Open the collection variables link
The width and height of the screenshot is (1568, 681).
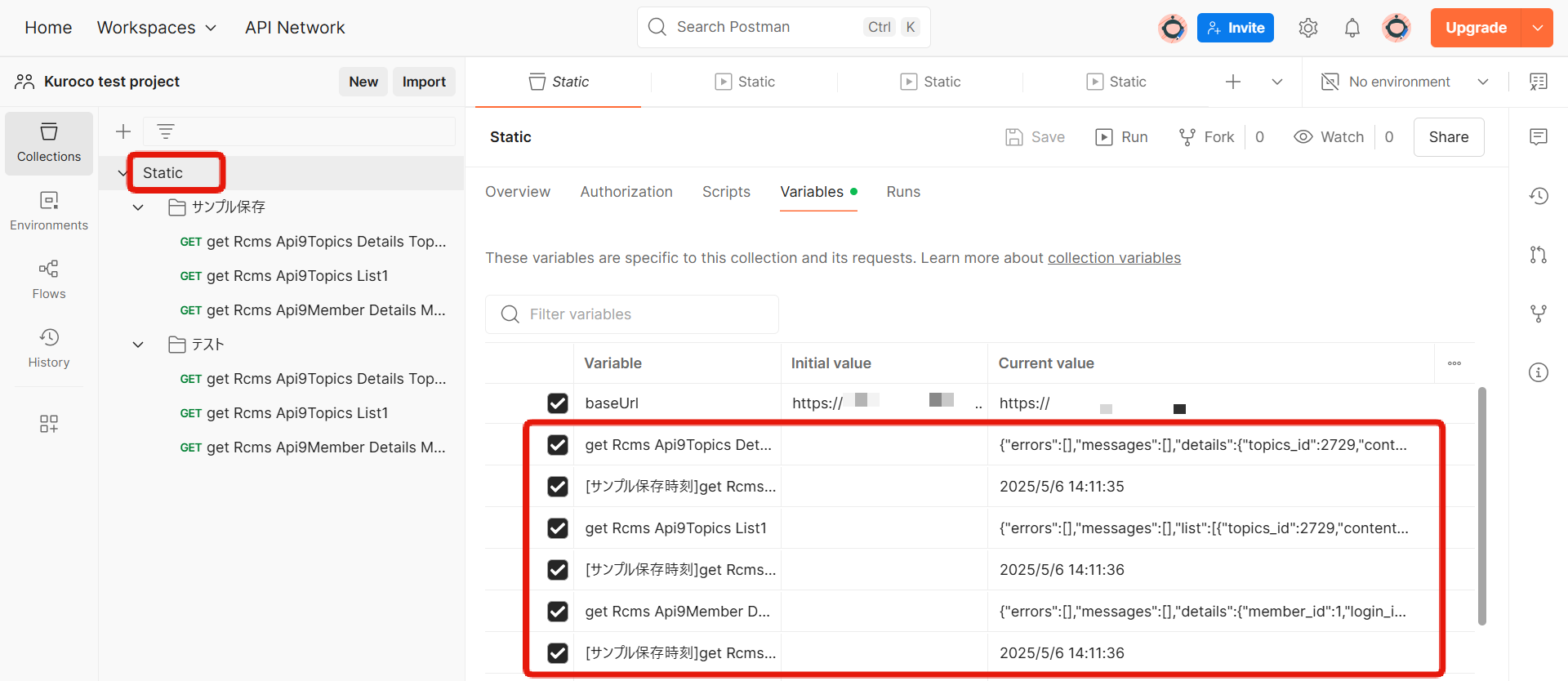click(x=1114, y=258)
